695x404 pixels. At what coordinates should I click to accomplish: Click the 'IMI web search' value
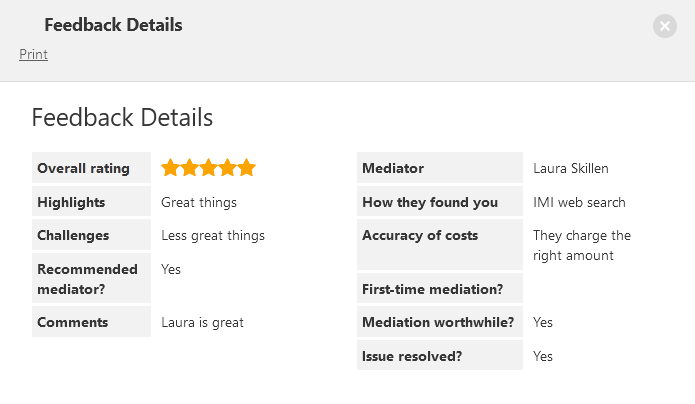(579, 202)
